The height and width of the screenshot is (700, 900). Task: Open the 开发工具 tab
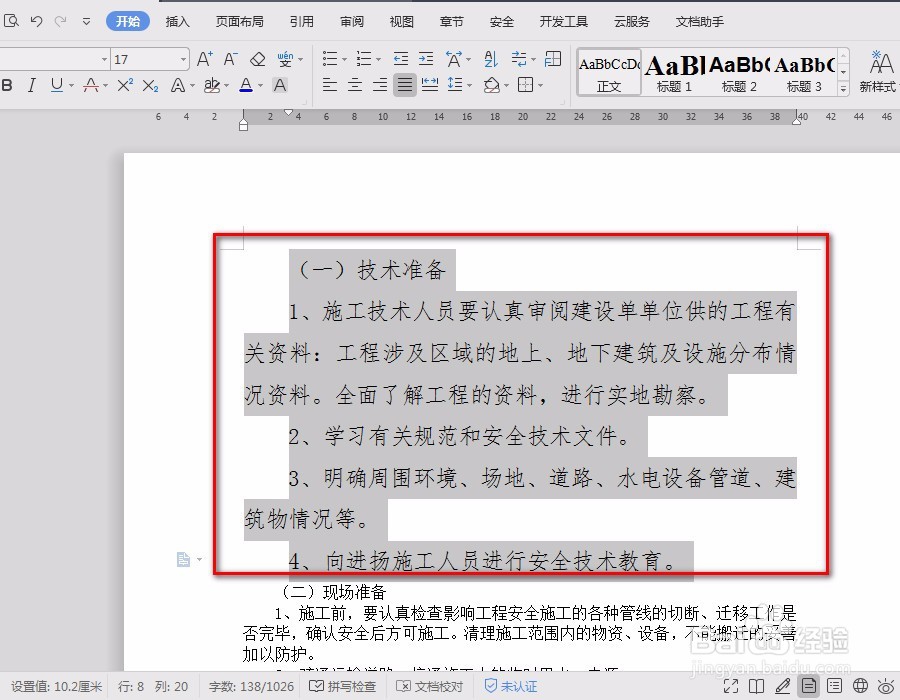[564, 22]
